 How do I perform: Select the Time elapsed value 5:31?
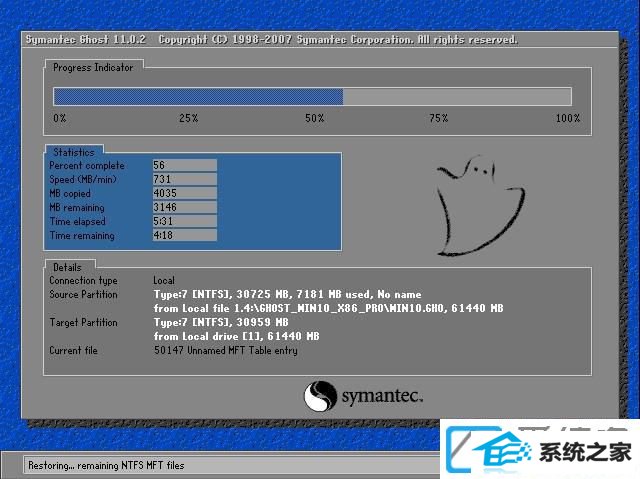(184, 221)
